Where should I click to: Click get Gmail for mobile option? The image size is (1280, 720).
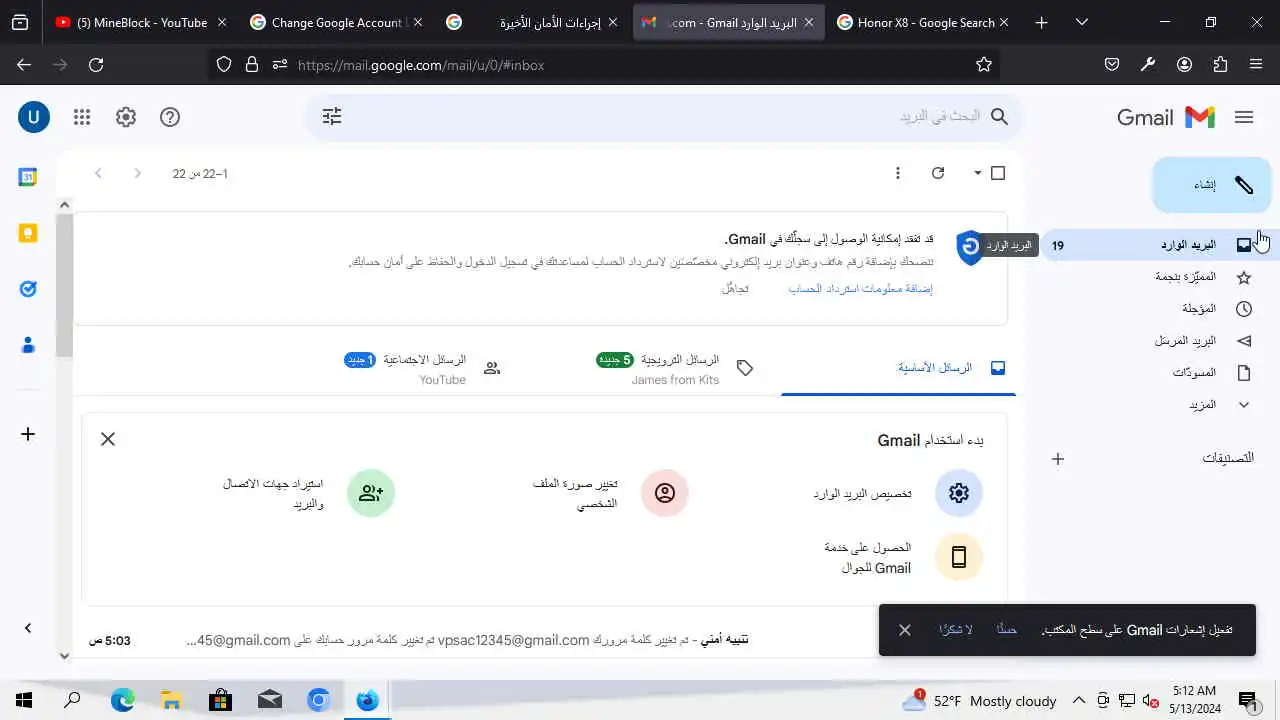[903, 558]
